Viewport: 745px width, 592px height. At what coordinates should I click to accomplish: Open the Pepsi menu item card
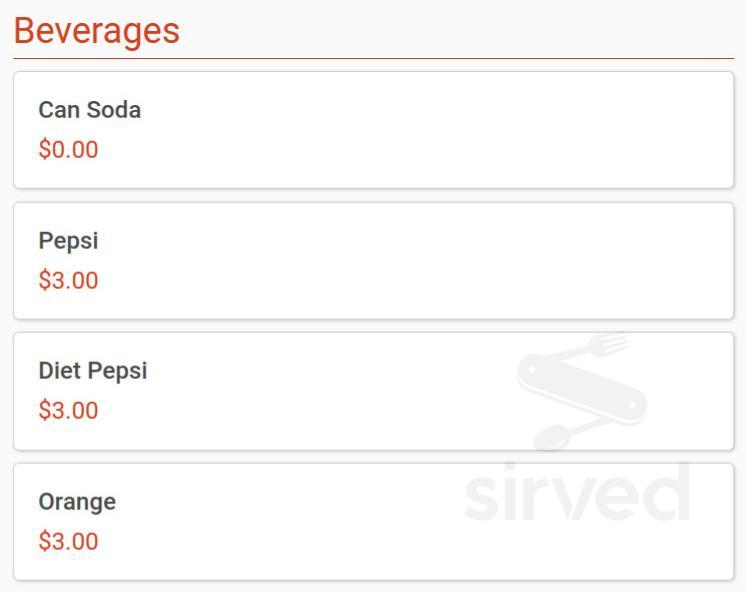coord(373,261)
